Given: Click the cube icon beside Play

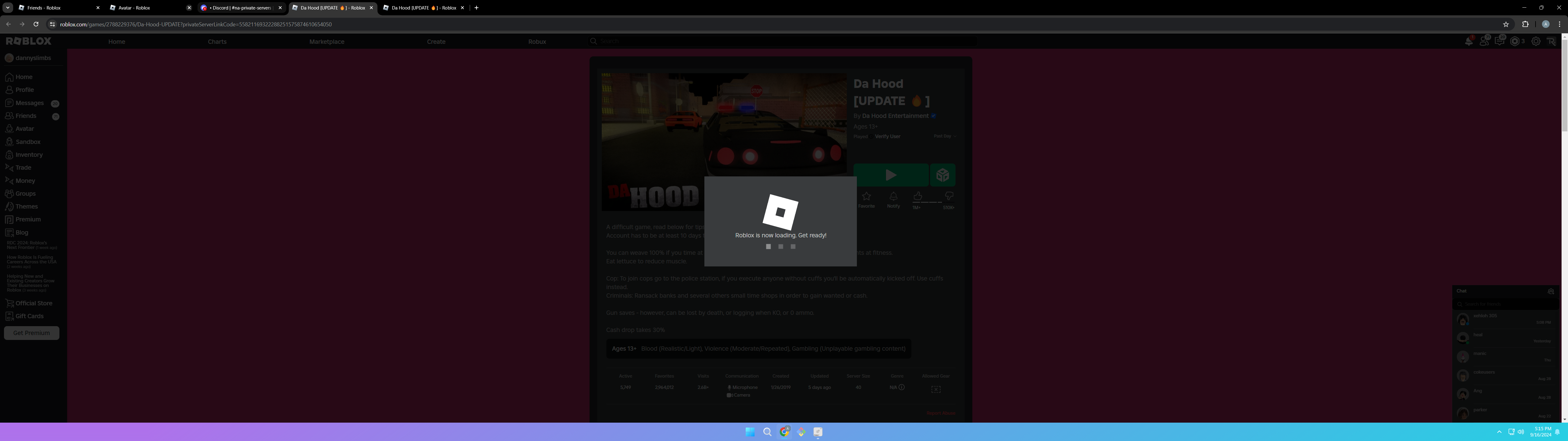Looking at the screenshot, I should (942, 175).
